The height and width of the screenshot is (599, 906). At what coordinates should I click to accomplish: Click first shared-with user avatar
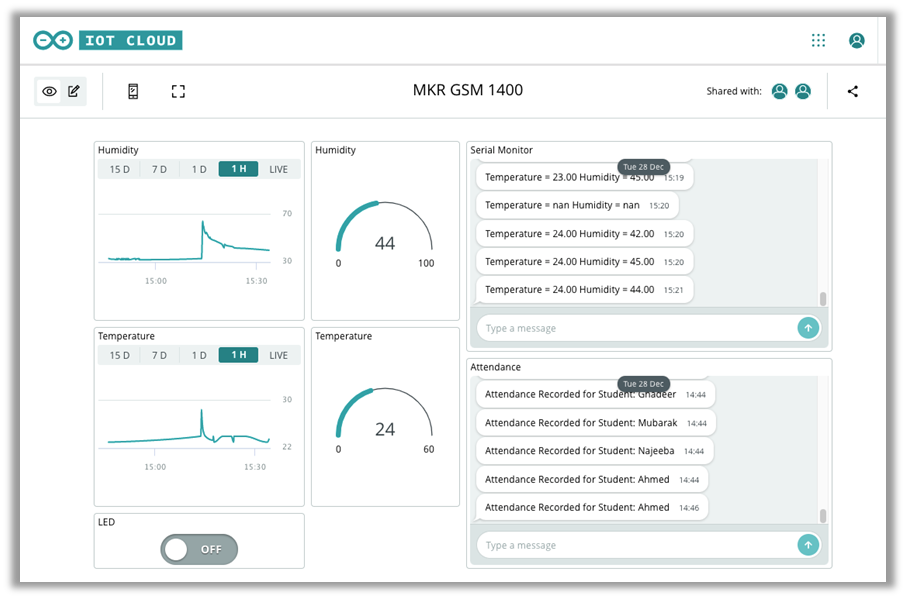click(779, 91)
